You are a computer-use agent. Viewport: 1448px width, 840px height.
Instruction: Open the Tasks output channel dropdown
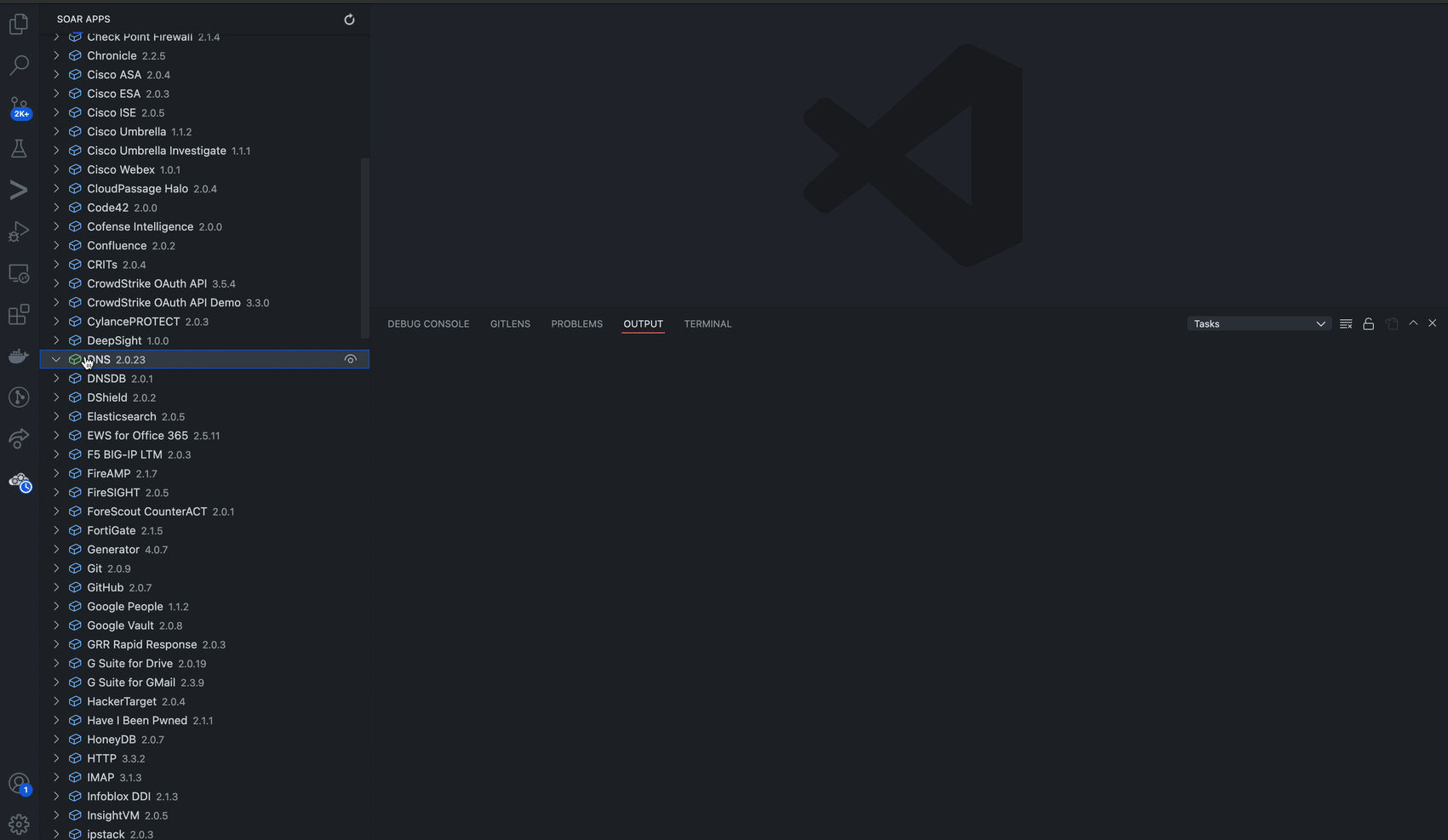[1259, 323]
